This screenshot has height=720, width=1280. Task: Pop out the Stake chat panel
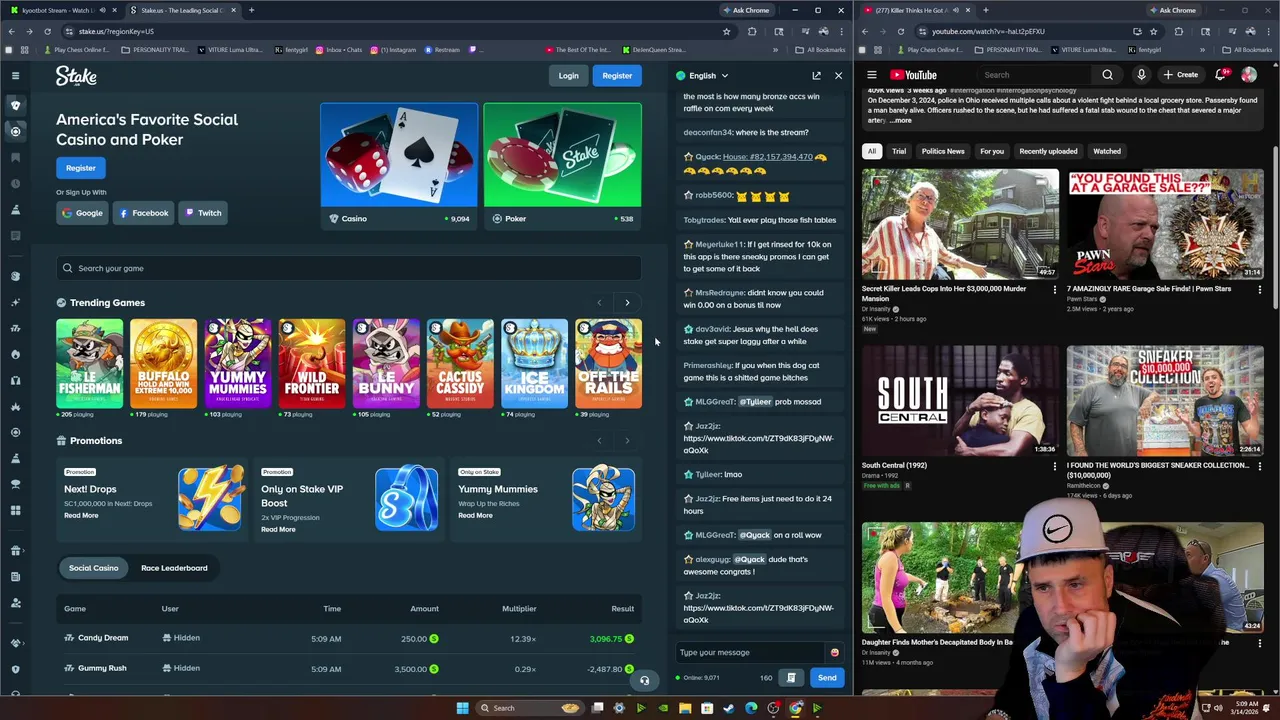click(816, 76)
